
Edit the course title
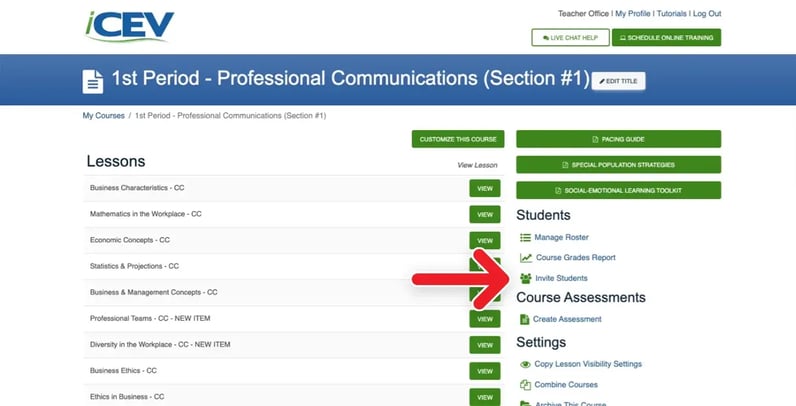618,81
